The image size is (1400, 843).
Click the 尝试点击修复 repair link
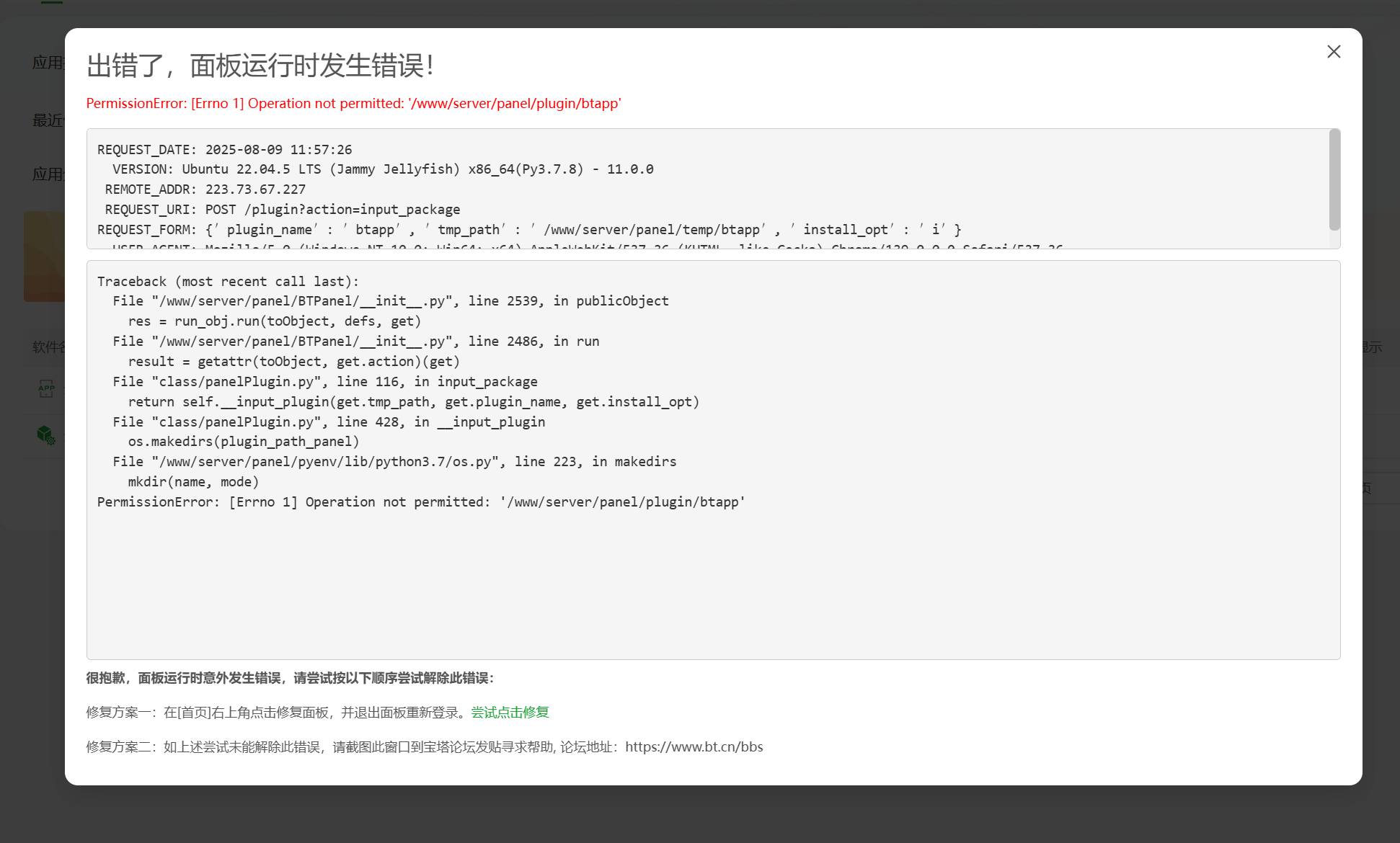(510, 713)
